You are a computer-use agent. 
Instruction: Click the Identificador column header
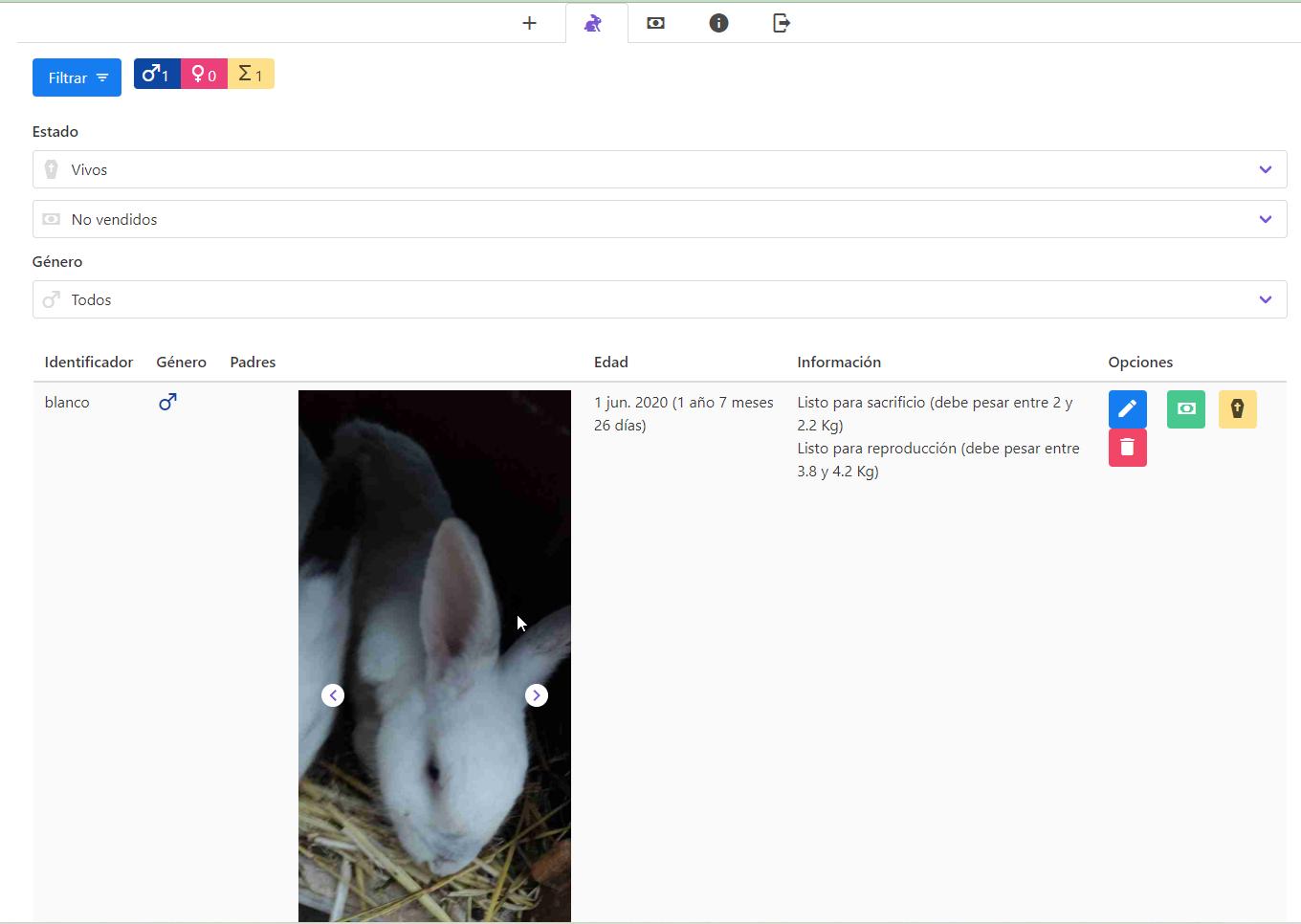coord(89,362)
